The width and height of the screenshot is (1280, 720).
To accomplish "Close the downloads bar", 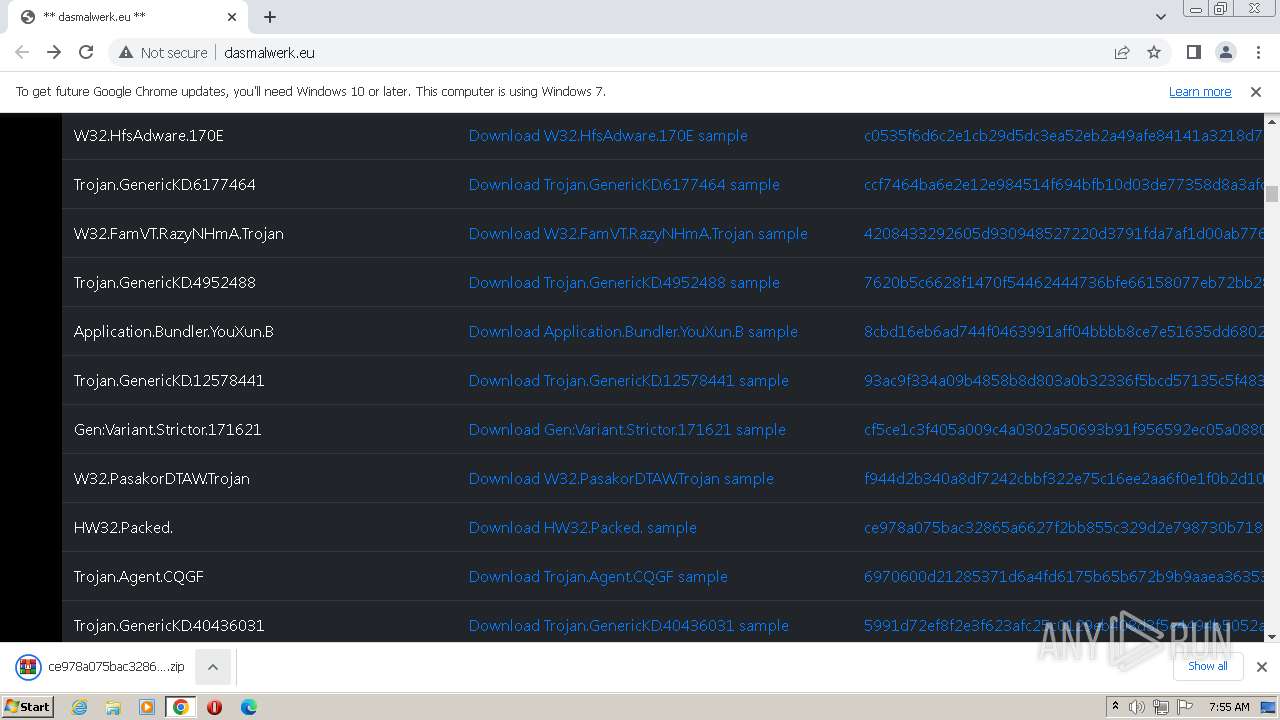I will tap(1261, 667).
